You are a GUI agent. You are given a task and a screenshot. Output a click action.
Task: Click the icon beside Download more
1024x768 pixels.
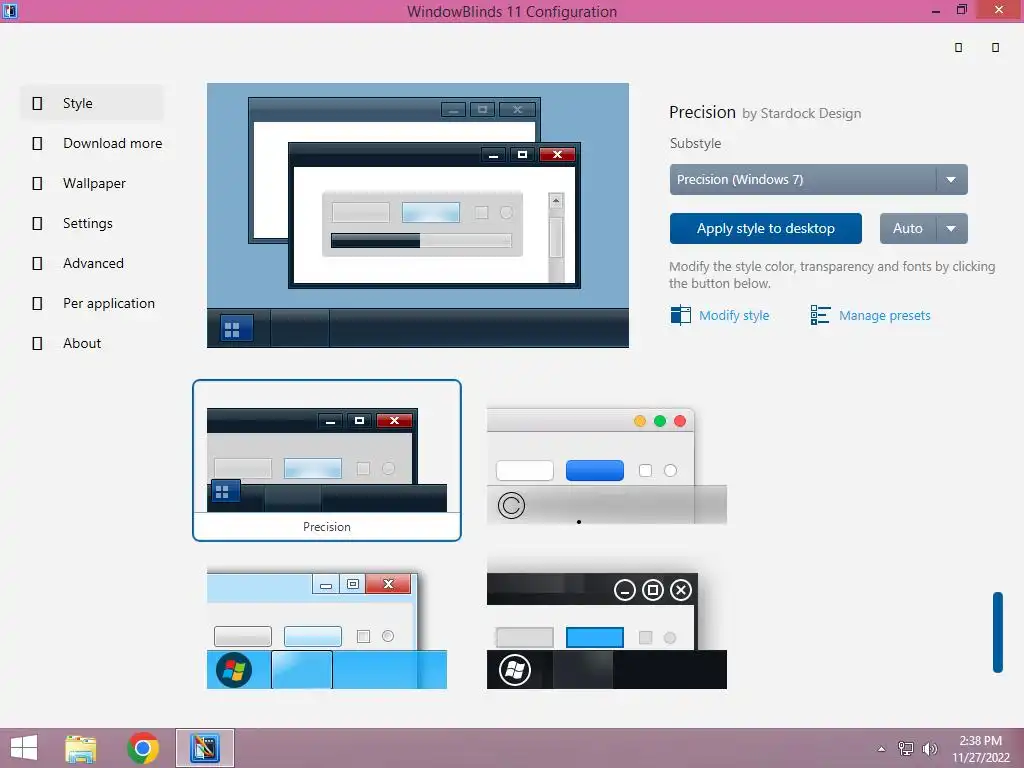37,143
